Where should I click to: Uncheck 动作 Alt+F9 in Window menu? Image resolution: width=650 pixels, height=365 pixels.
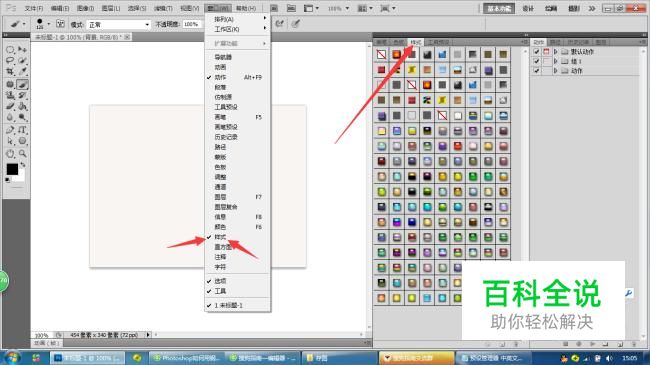tap(238, 78)
